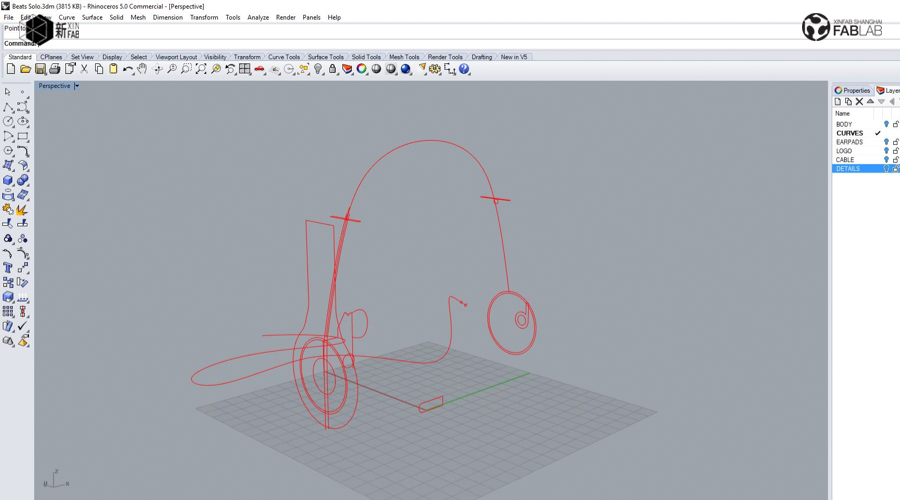Open the Print icon in toolbar
Viewport: 900px width, 500px height.
click(x=55, y=69)
